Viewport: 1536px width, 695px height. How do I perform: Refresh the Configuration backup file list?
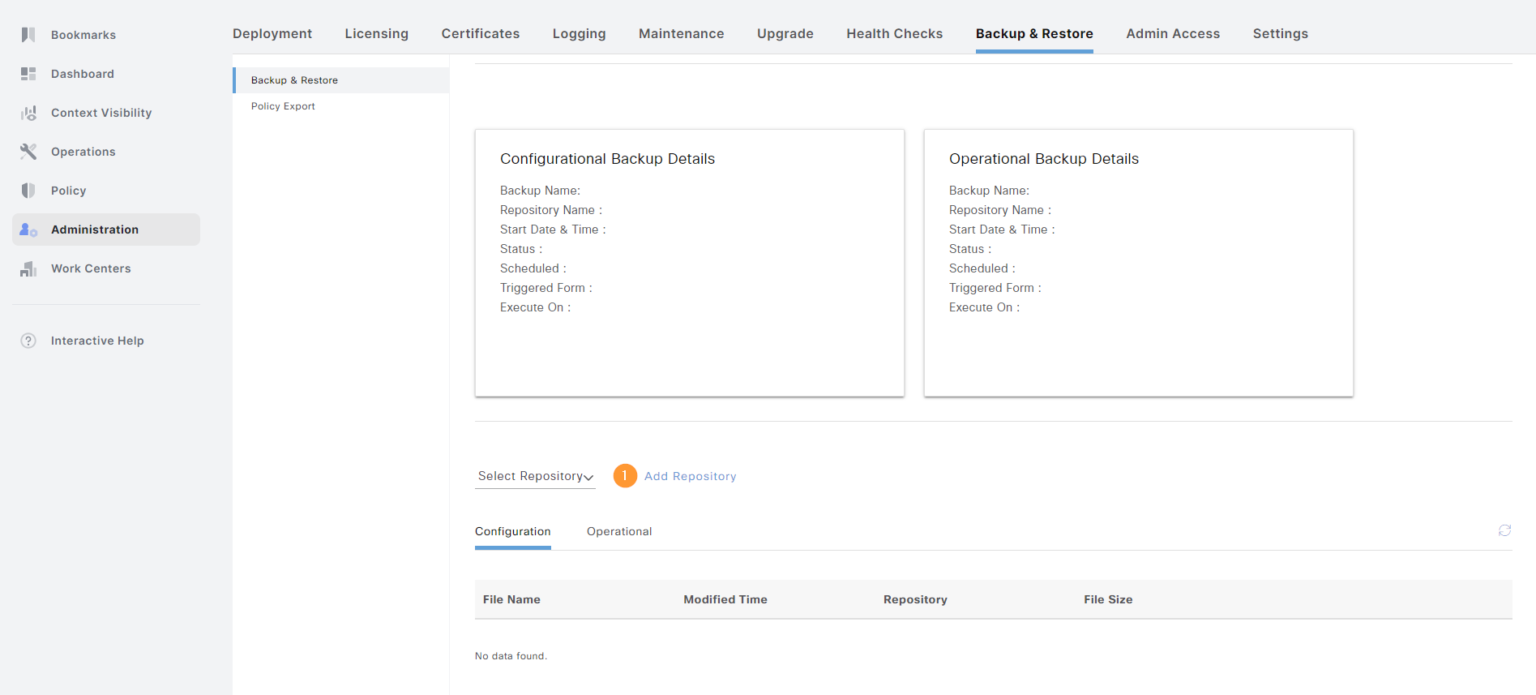pos(1504,530)
